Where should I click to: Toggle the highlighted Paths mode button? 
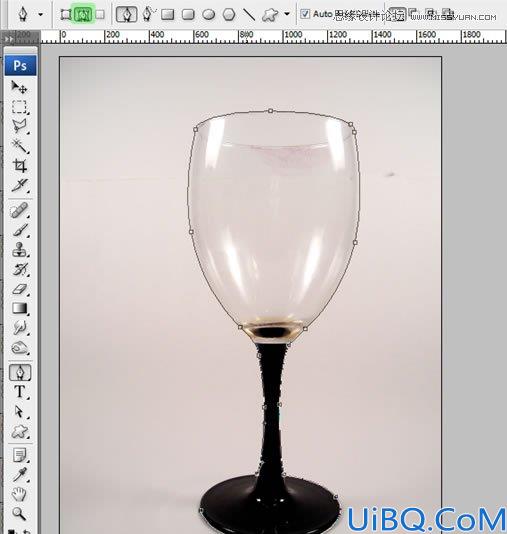point(83,15)
